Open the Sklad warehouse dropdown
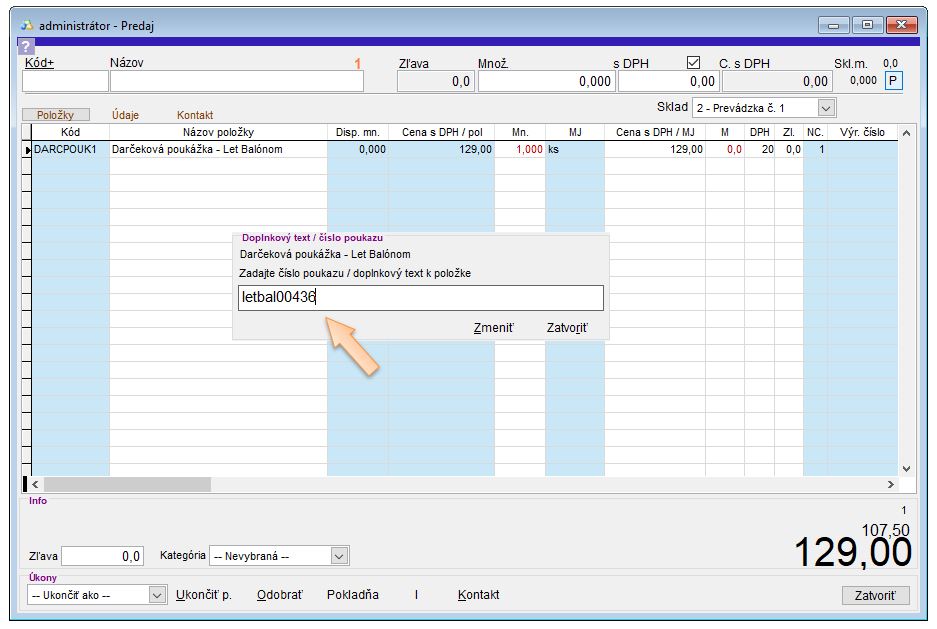The width and height of the screenshot is (937, 629). [x=826, y=107]
